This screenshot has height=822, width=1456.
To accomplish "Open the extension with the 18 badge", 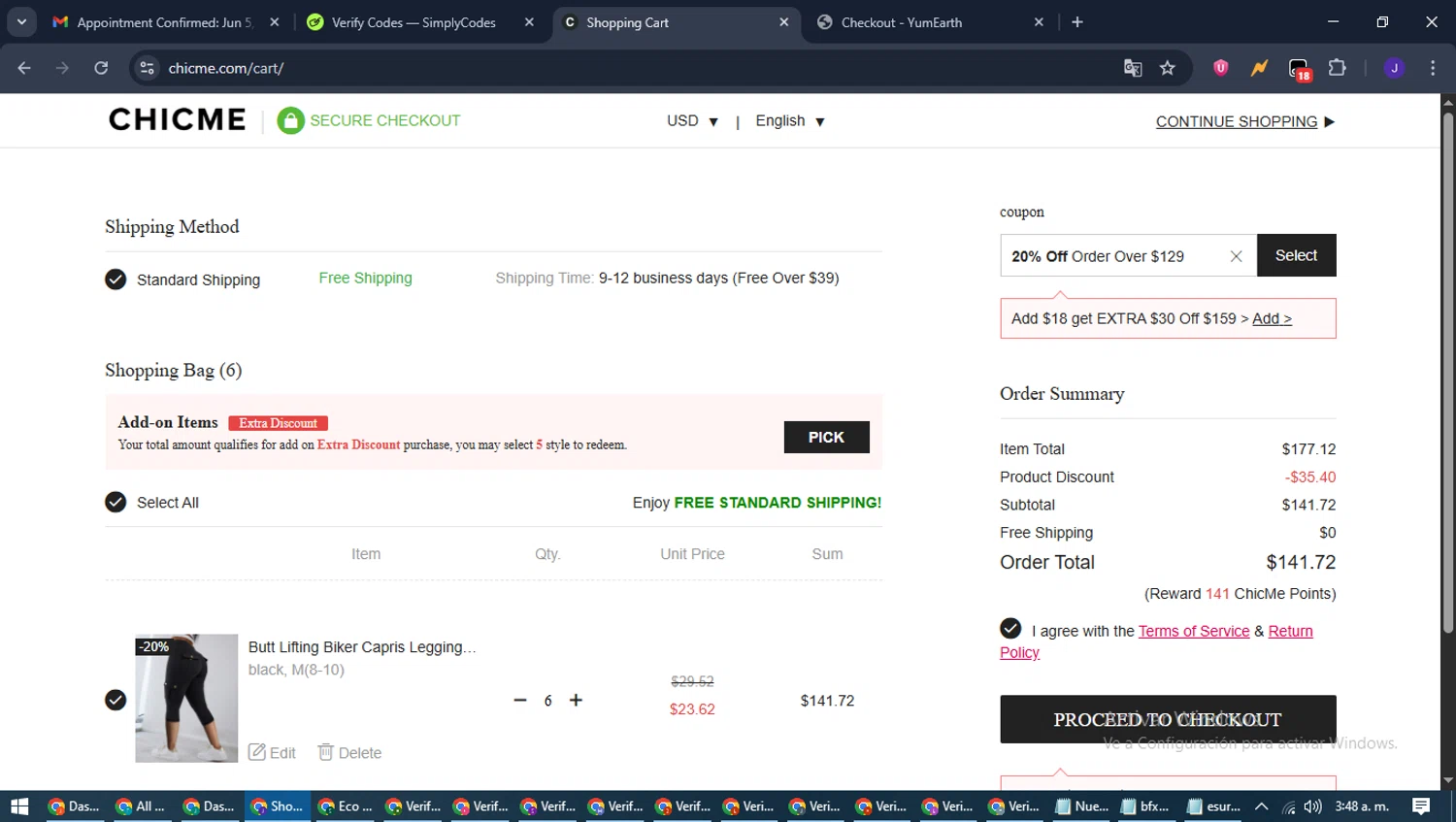I will pos(1299,69).
